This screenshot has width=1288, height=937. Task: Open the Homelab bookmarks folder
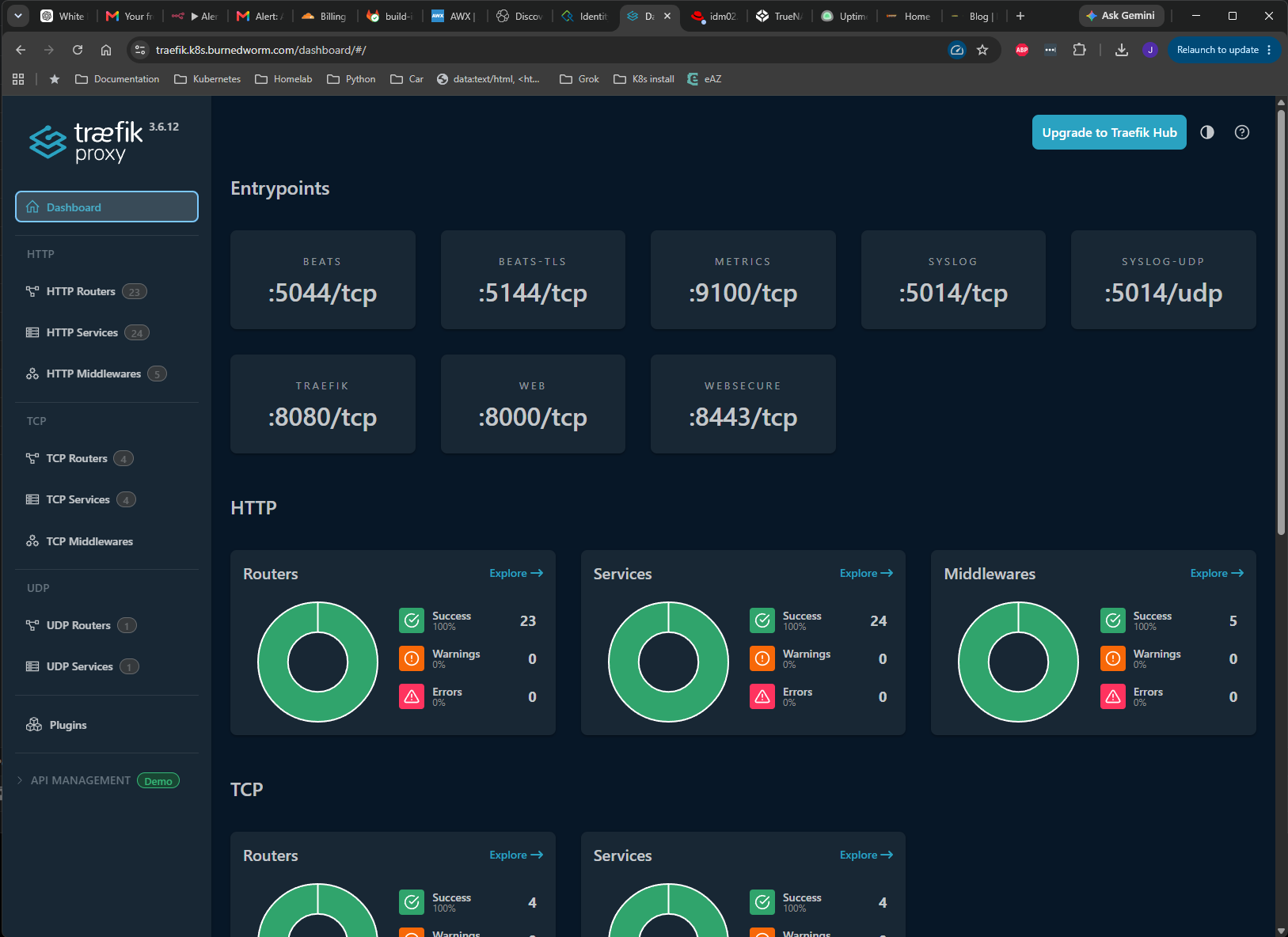click(x=283, y=79)
